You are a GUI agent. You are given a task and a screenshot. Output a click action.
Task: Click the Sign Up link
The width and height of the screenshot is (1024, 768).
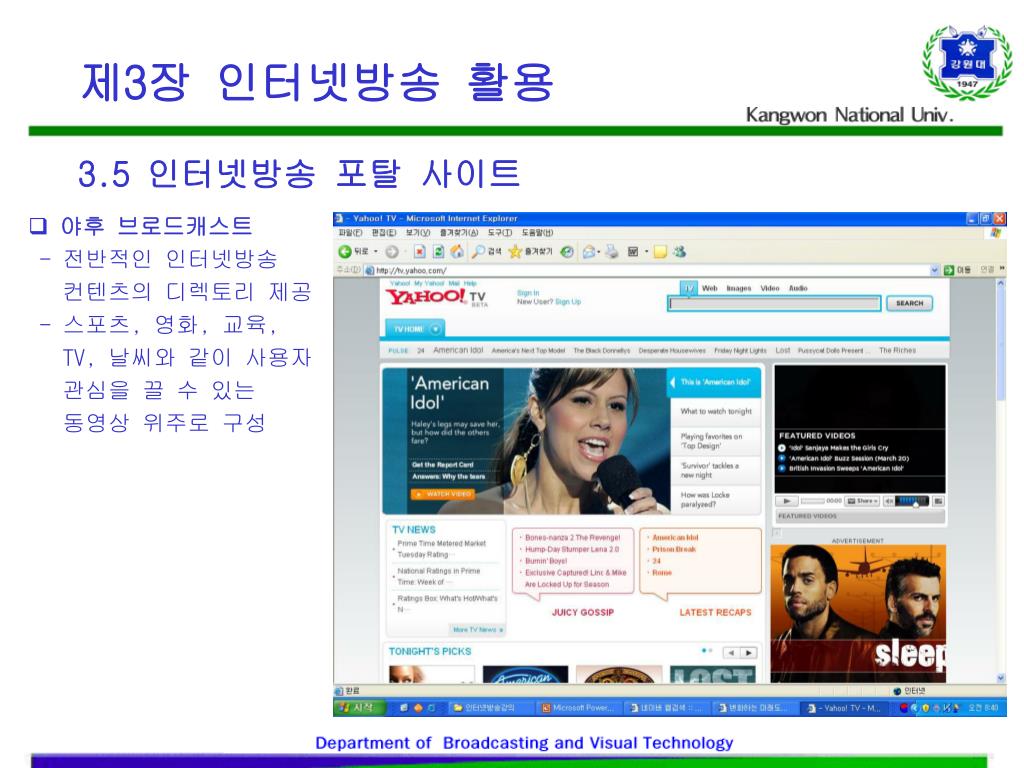pos(568,302)
